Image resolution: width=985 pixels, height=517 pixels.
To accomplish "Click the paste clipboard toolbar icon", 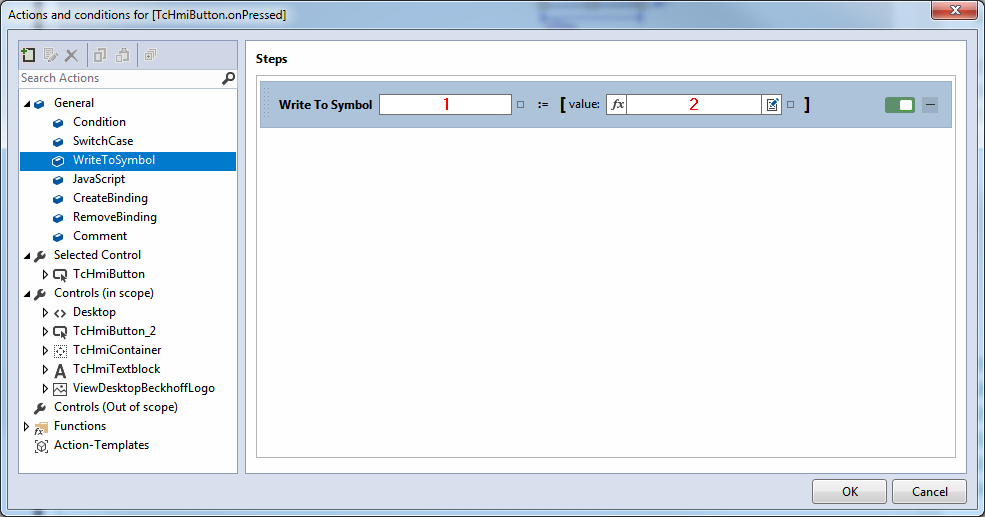I will (x=122, y=55).
